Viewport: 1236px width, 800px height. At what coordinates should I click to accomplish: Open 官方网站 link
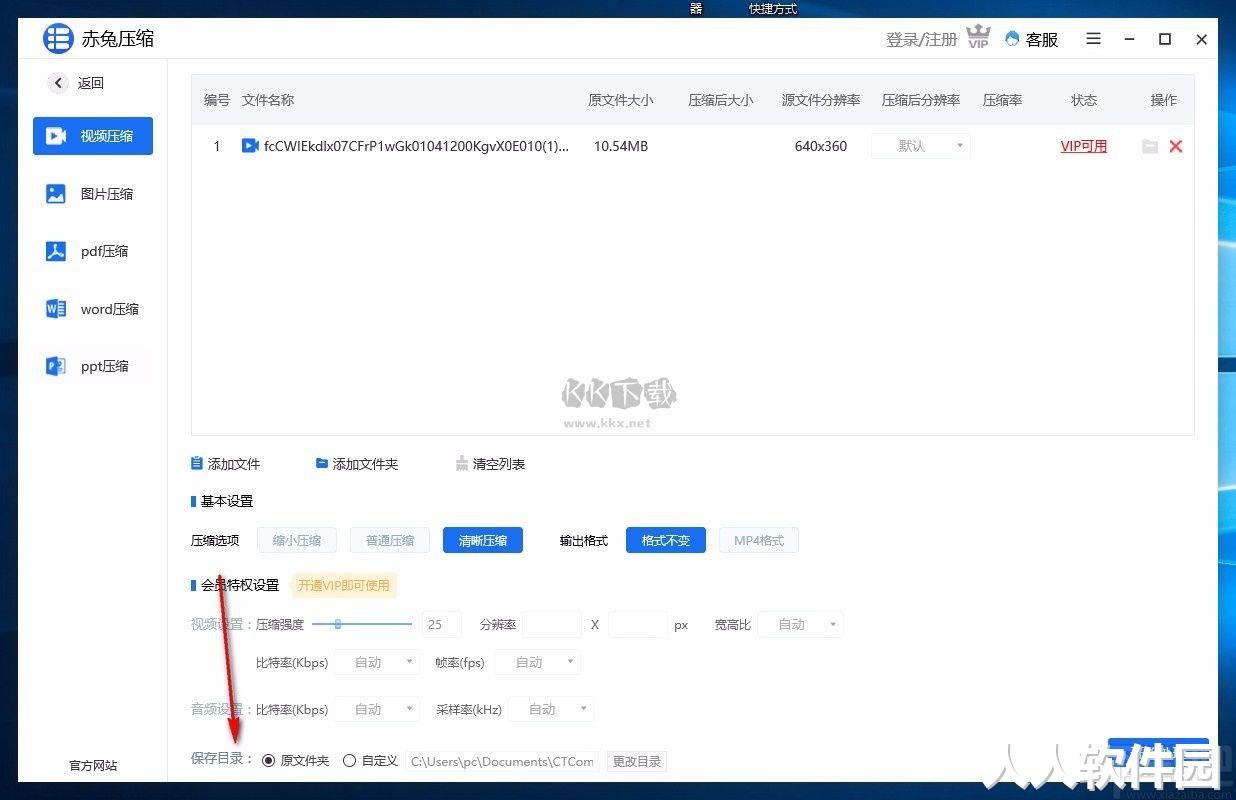click(93, 765)
